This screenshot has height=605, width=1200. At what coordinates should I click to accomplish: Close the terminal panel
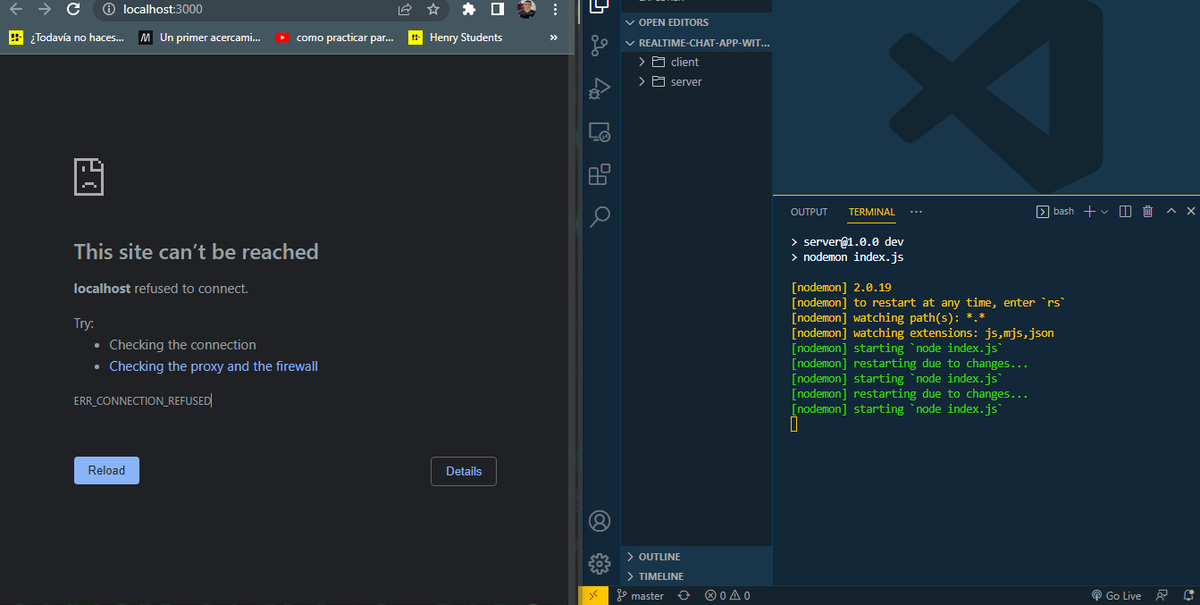coord(1190,211)
